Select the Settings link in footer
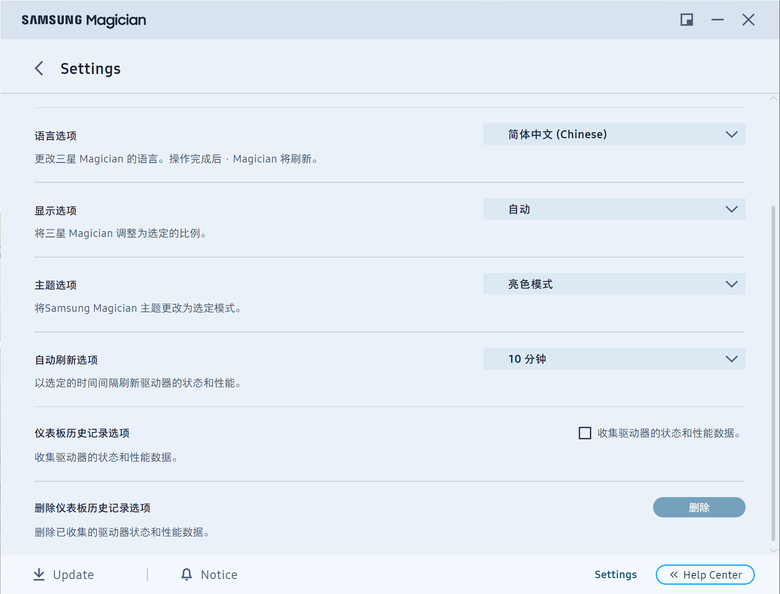The image size is (780, 594). [x=615, y=575]
